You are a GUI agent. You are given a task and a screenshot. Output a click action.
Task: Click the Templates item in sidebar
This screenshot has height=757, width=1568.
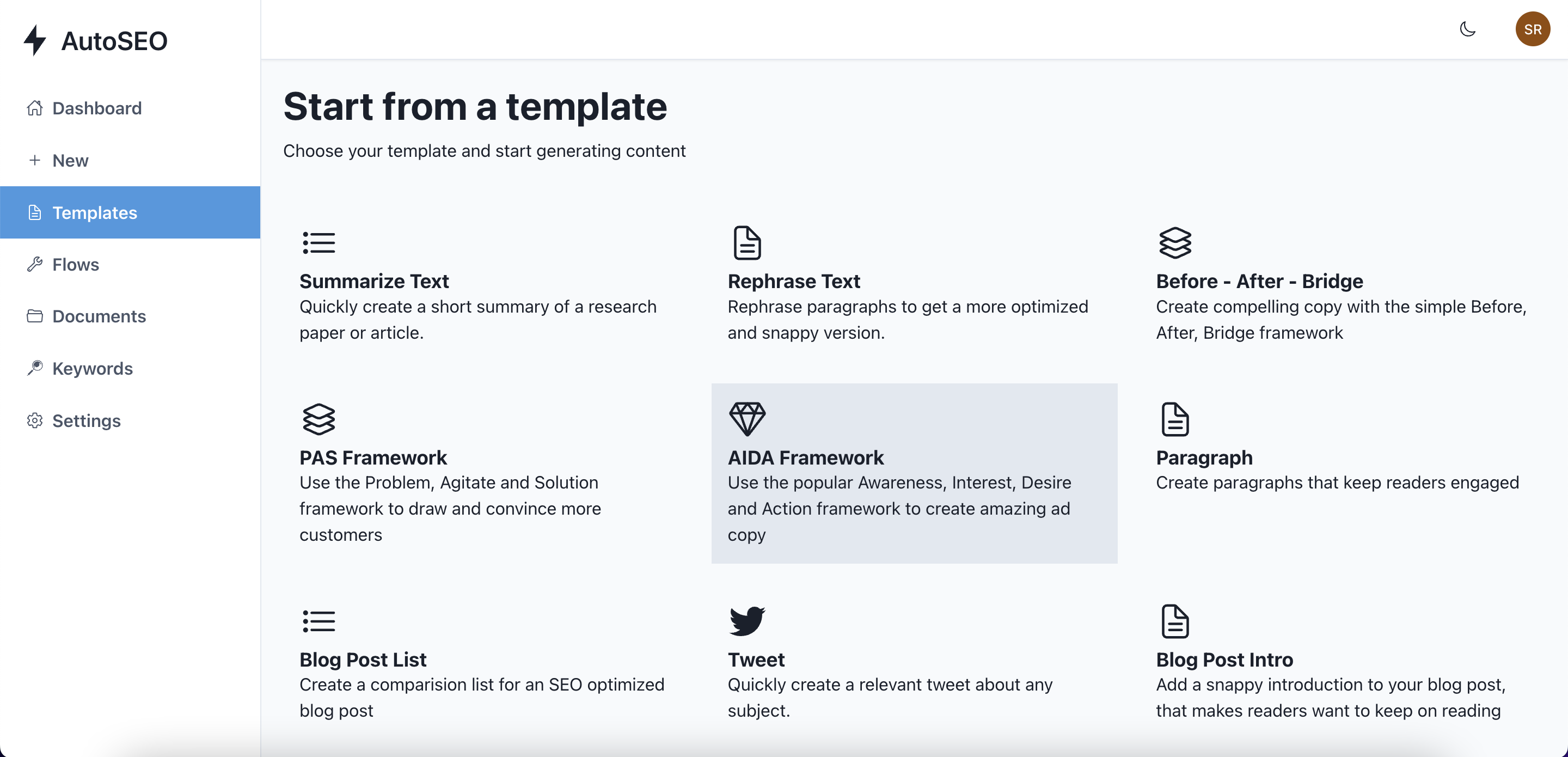(x=94, y=212)
